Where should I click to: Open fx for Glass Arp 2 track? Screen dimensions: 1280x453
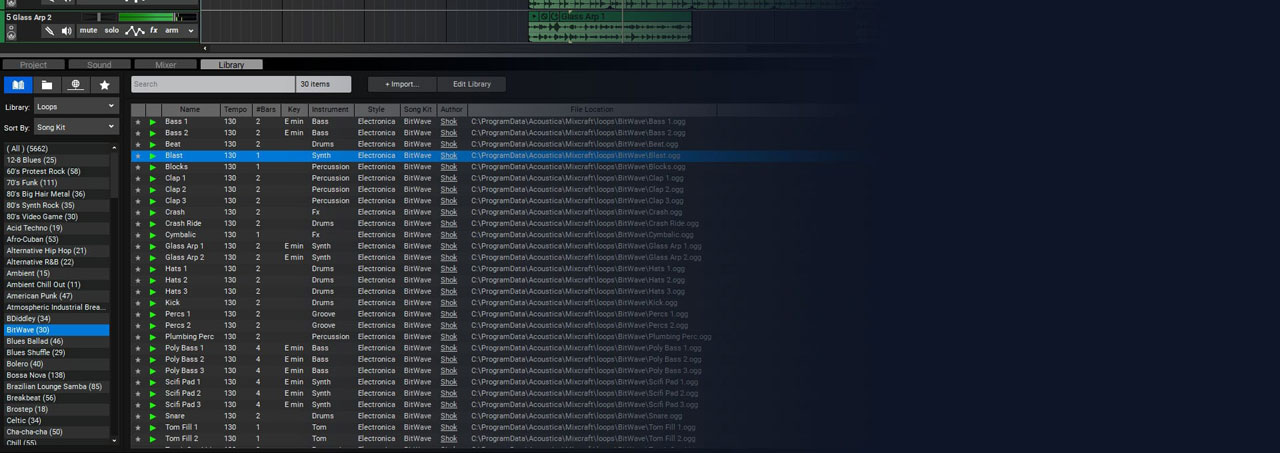[154, 31]
